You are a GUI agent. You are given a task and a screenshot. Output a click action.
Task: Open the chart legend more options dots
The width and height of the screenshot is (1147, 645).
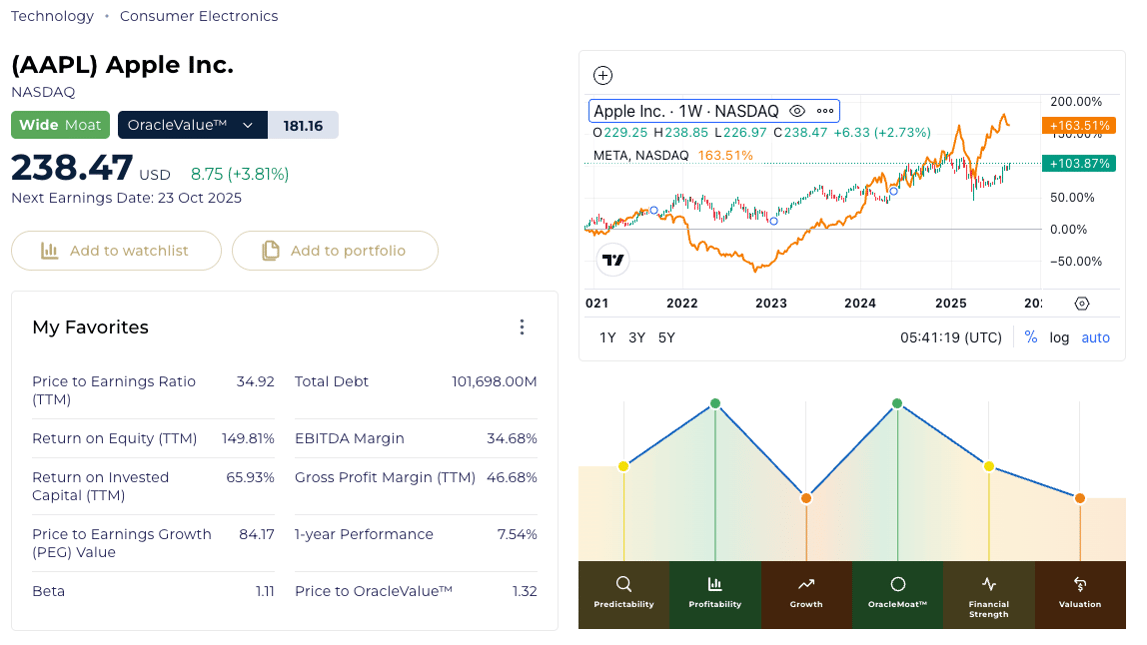825,111
